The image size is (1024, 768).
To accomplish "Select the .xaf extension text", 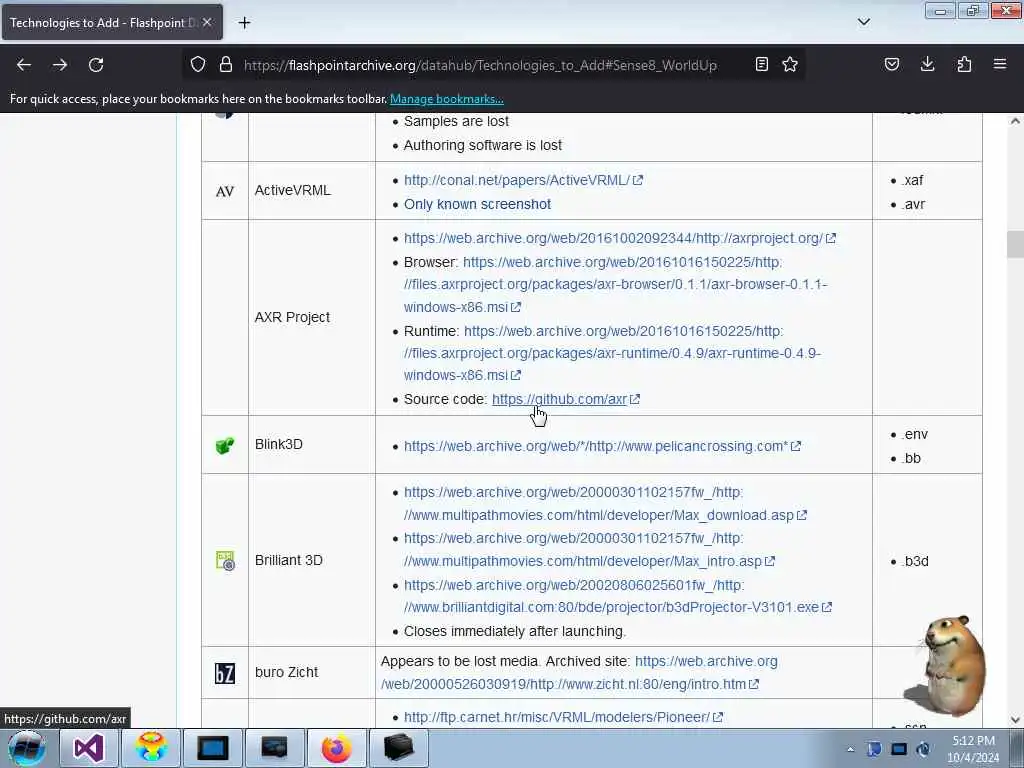I will (912, 180).
